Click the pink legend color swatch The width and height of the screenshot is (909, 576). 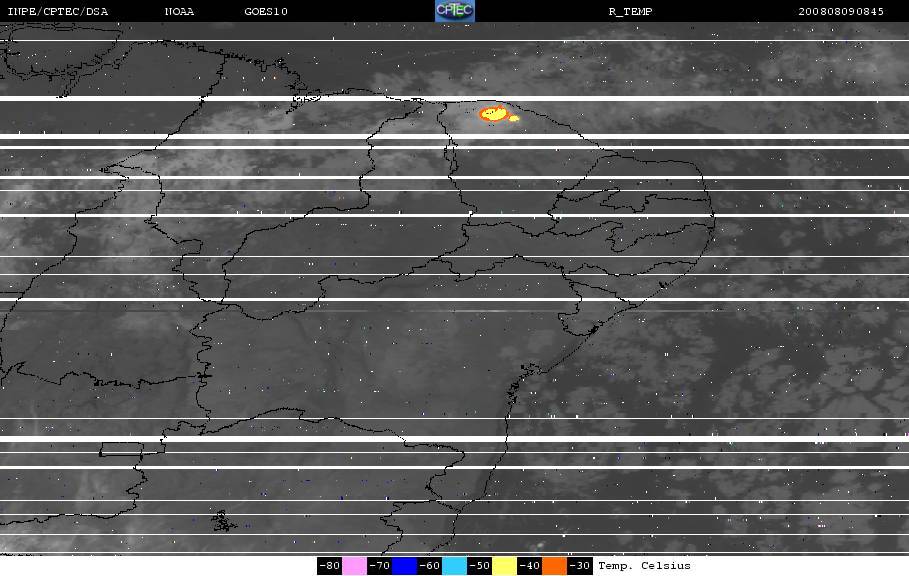[354, 566]
